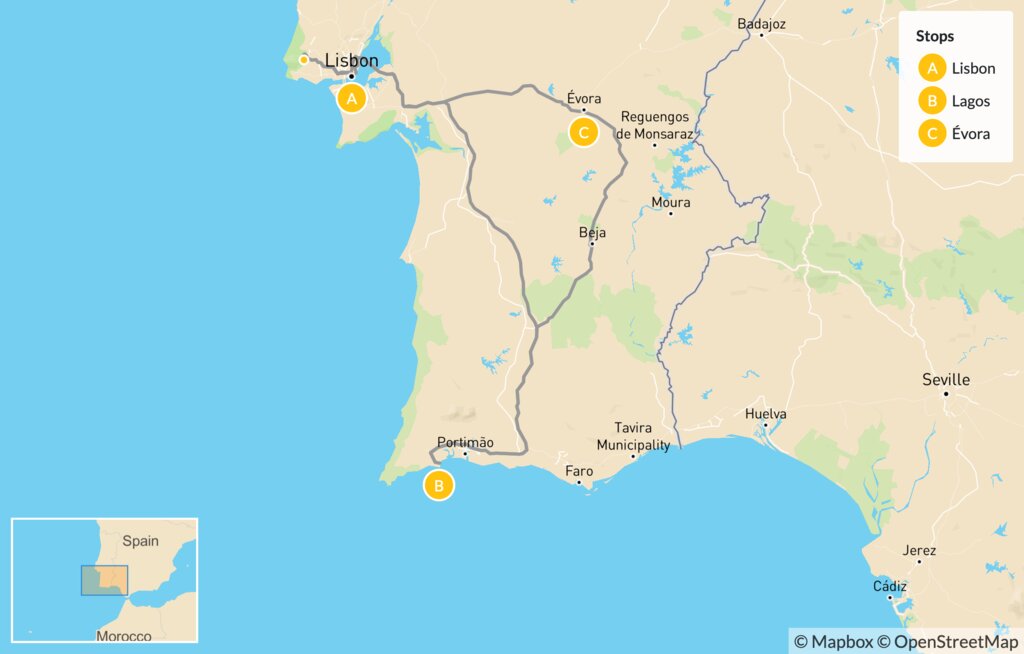Click the Portimão city label
1024x654 pixels.
465,442
